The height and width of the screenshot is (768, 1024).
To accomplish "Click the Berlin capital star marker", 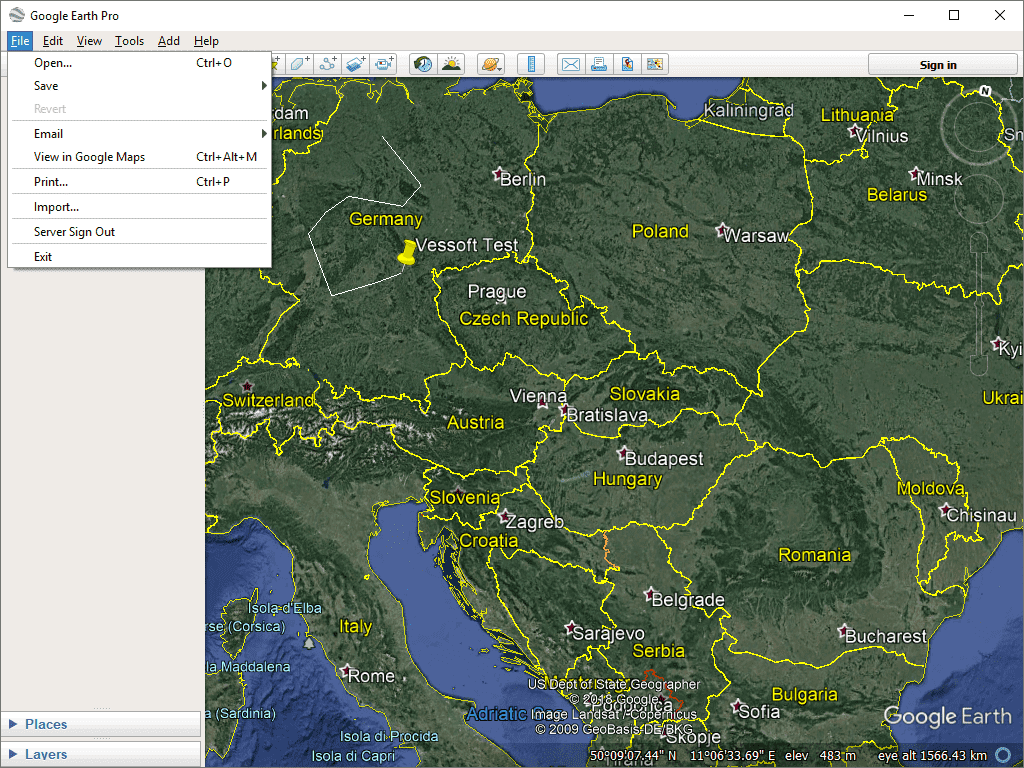I will tap(498, 173).
